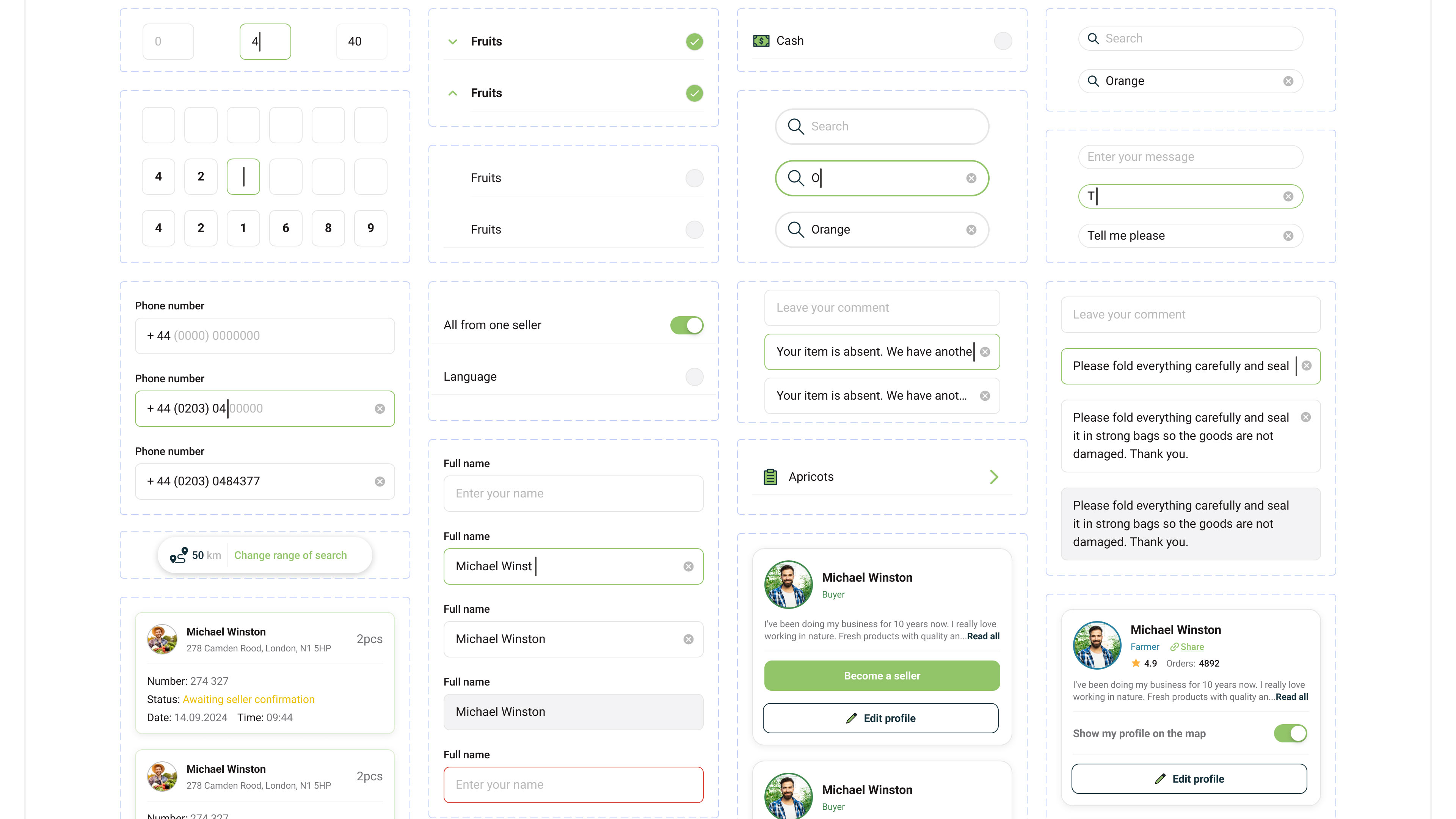
Task: Clear the editable 'Michael Winston' full name field
Action: [x=689, y=639]
